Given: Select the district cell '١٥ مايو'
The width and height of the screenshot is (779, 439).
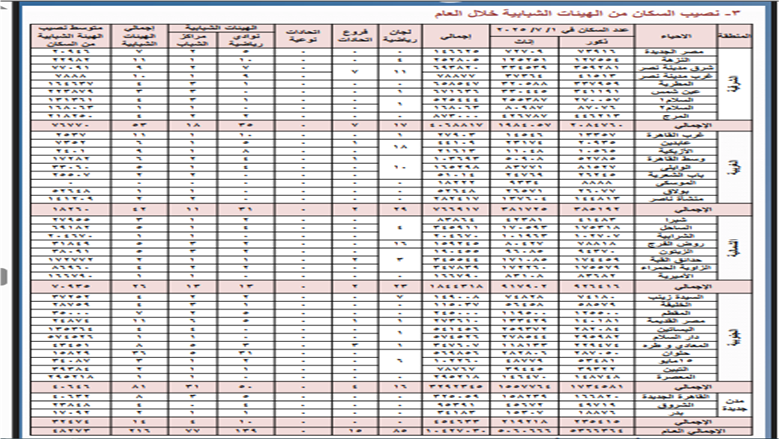Looking at the screenshot, I should tap(675, 361).
